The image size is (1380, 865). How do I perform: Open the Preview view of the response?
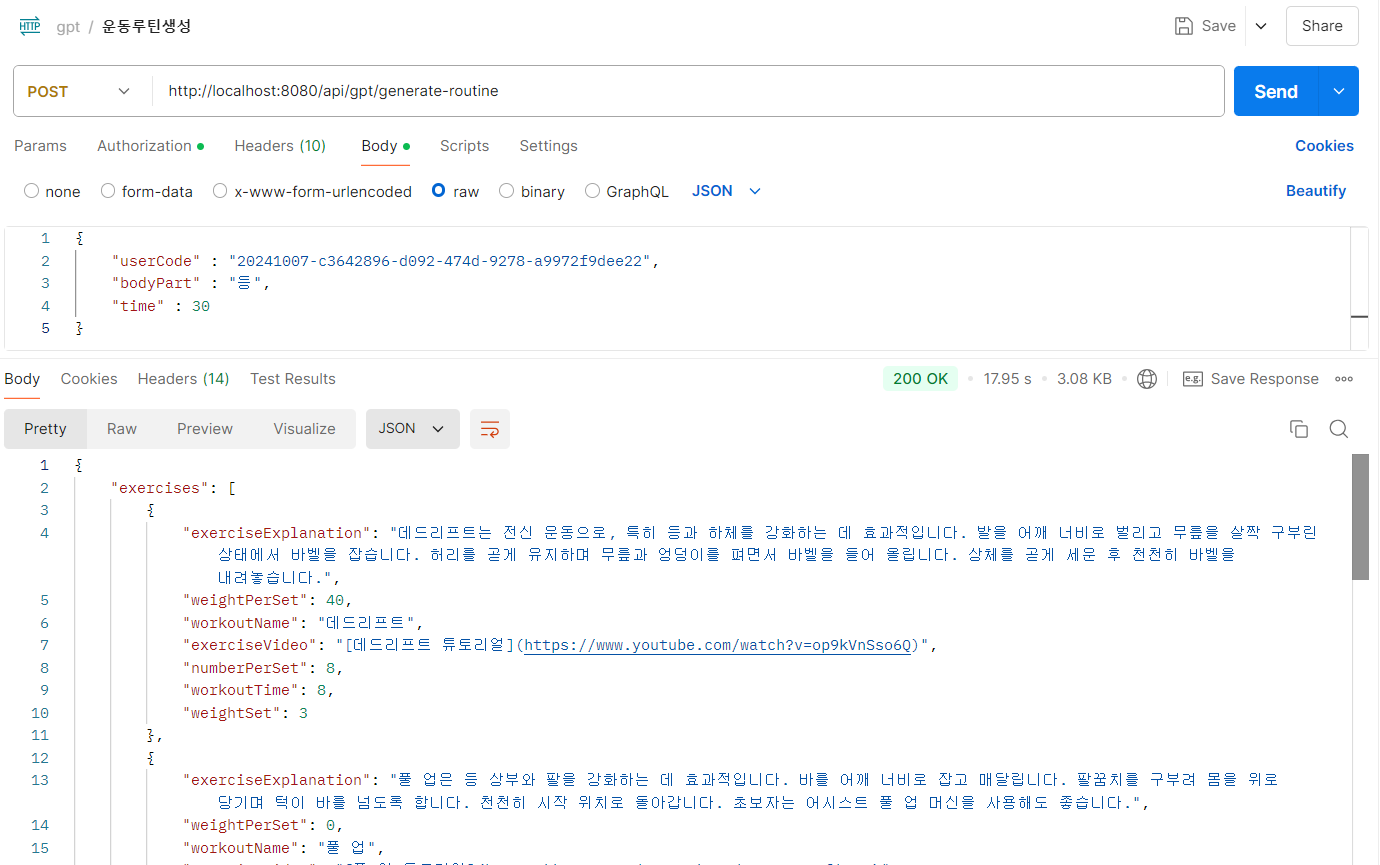click(x=204, y=428)
